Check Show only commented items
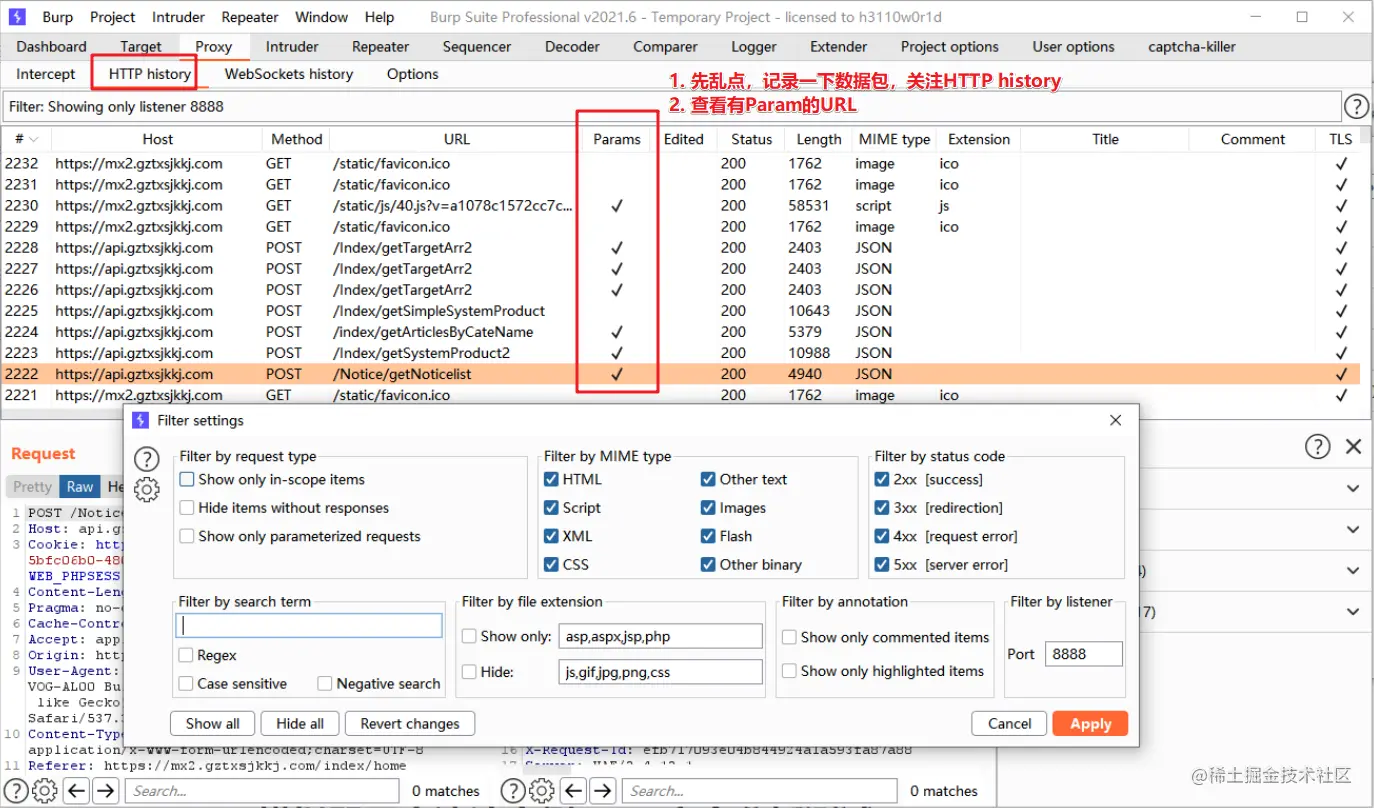The height and width of the screenshot is (808, 1374). (789, 637)
